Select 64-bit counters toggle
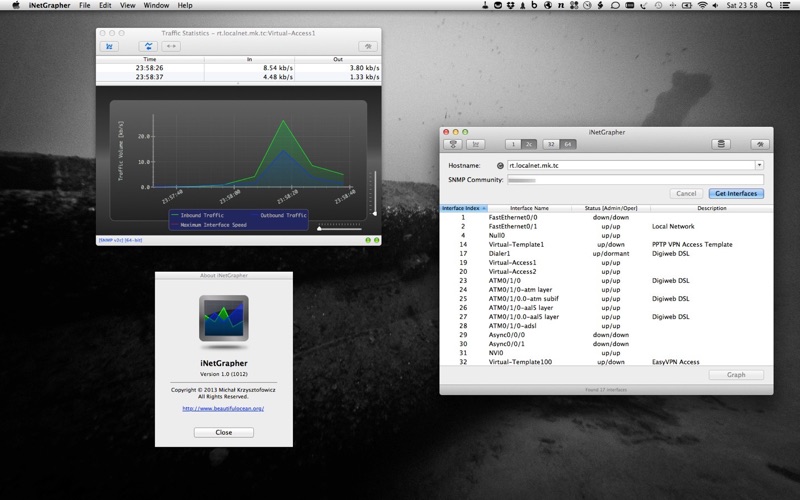 (x=567, y=144)
